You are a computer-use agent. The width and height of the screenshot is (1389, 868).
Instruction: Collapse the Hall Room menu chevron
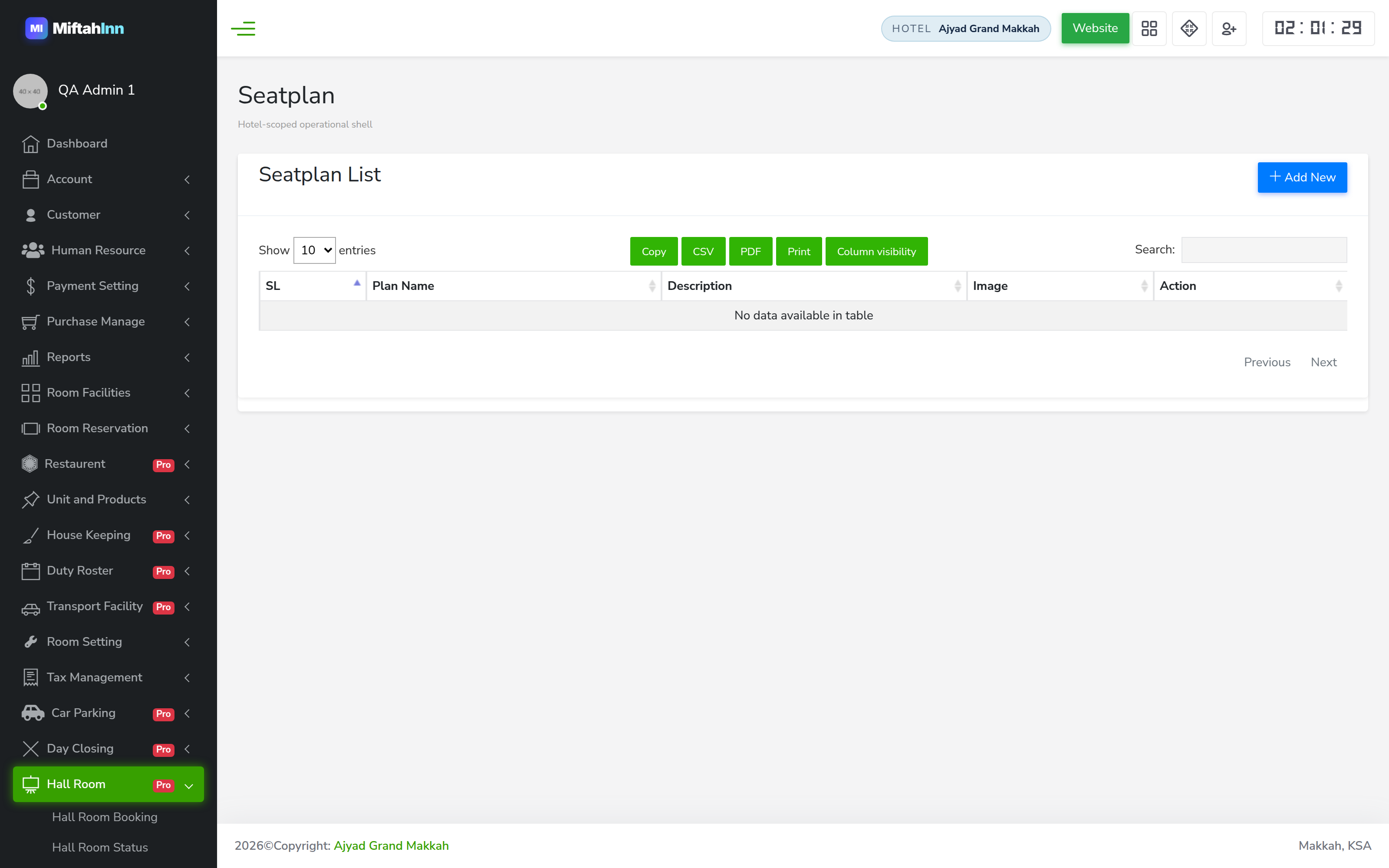tap(188, 786)
